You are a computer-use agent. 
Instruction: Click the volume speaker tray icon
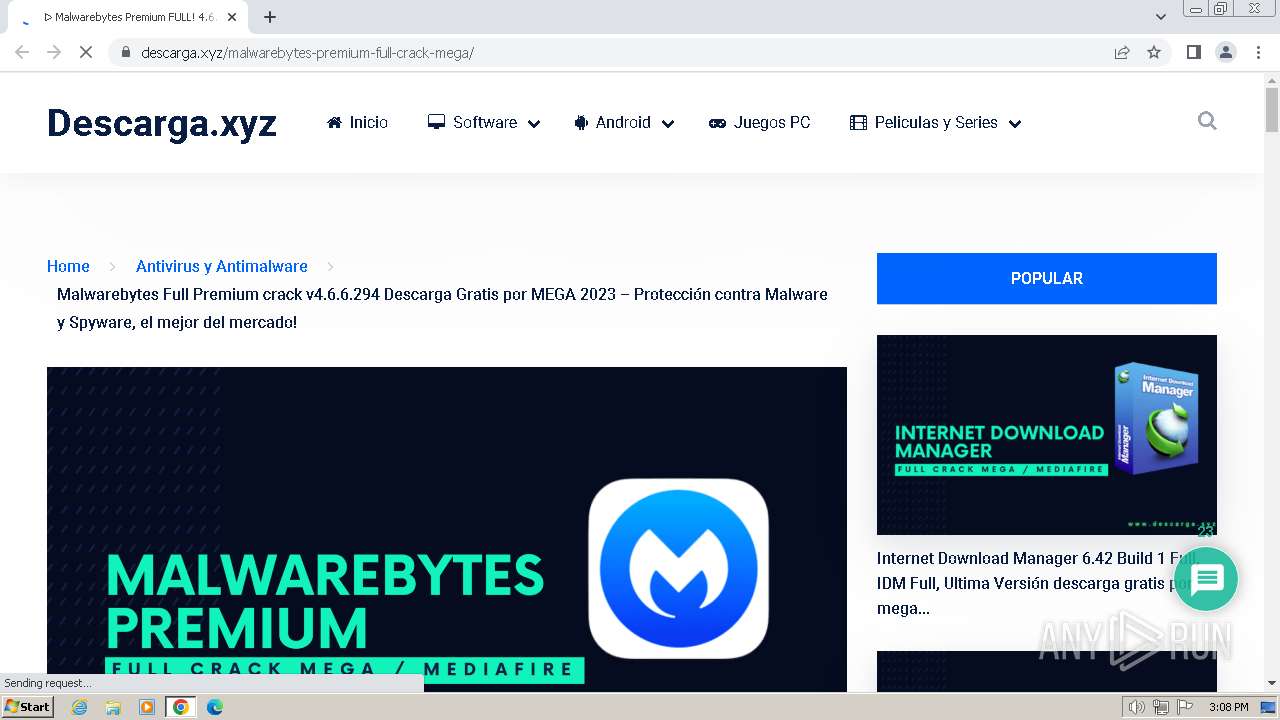click(1136, 707)
